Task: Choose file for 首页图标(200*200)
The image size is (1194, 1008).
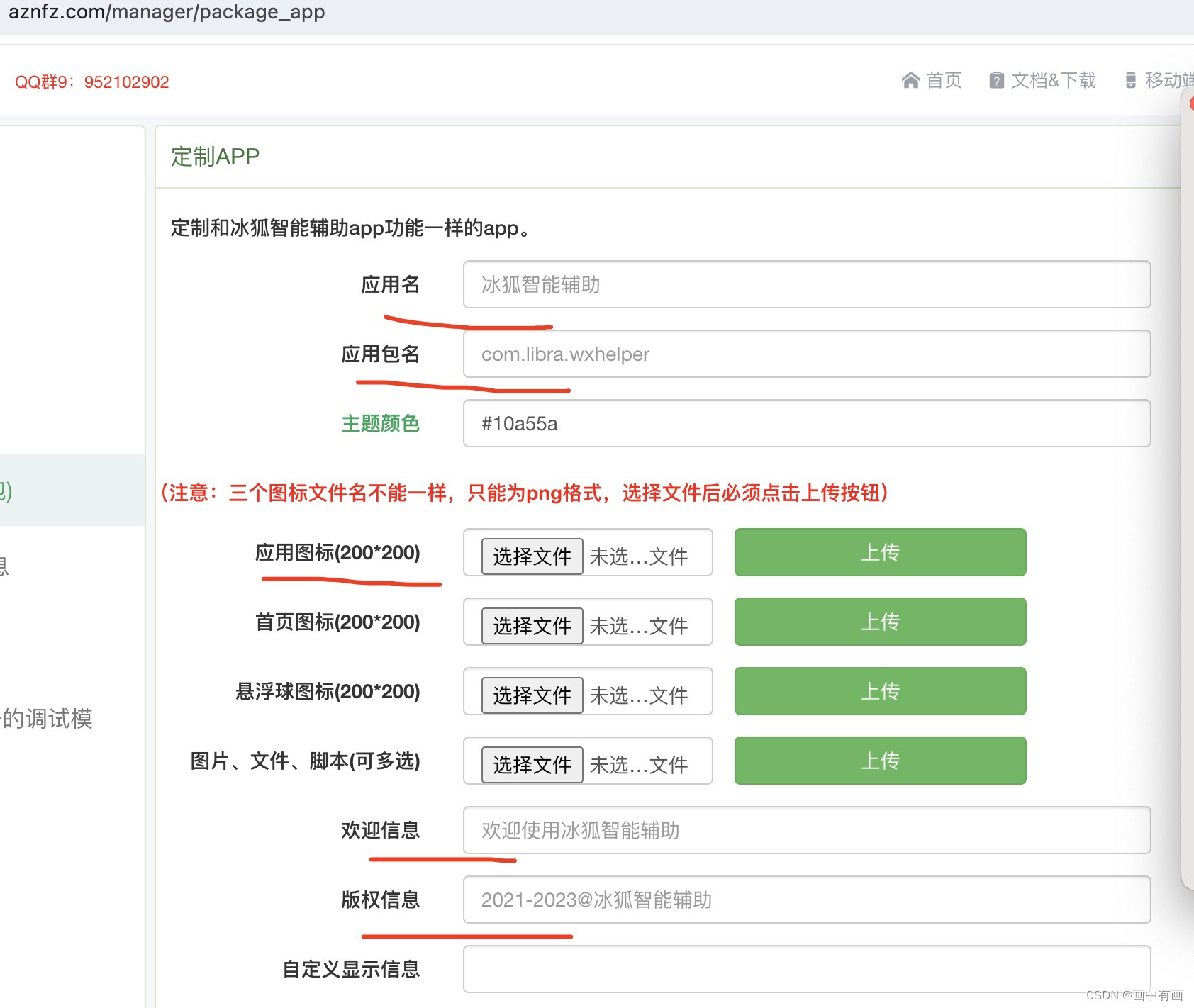Action: coord(532,625)
